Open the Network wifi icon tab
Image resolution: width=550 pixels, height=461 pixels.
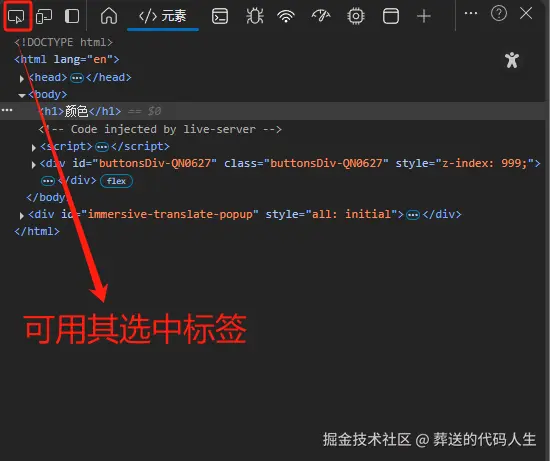pos(286,16)
